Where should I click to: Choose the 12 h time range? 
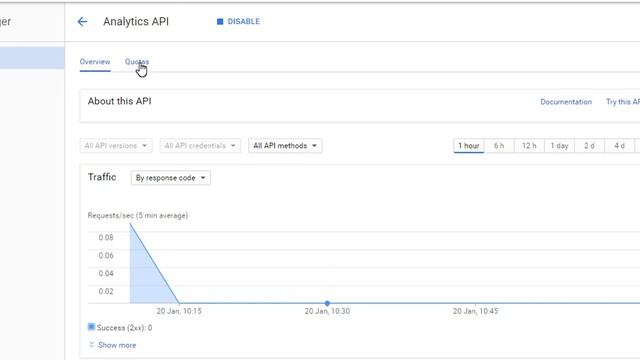pos(529,146)
